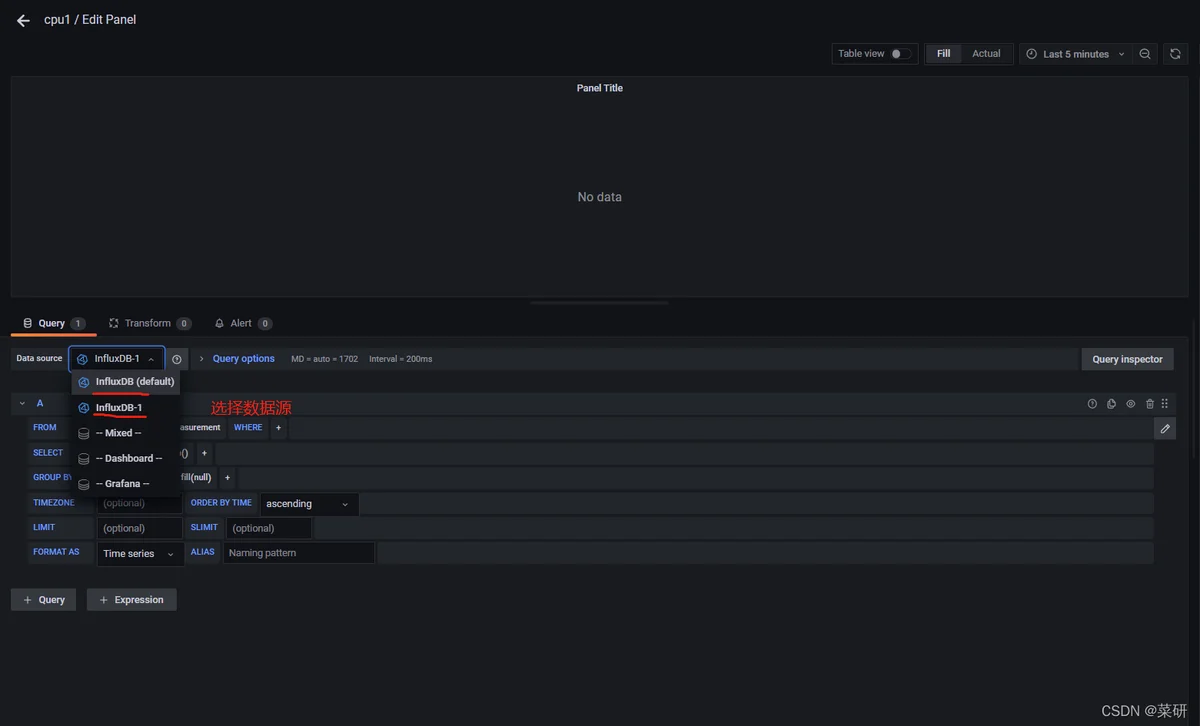Add a SELECT field function with plus

click(x=204, y=453)
